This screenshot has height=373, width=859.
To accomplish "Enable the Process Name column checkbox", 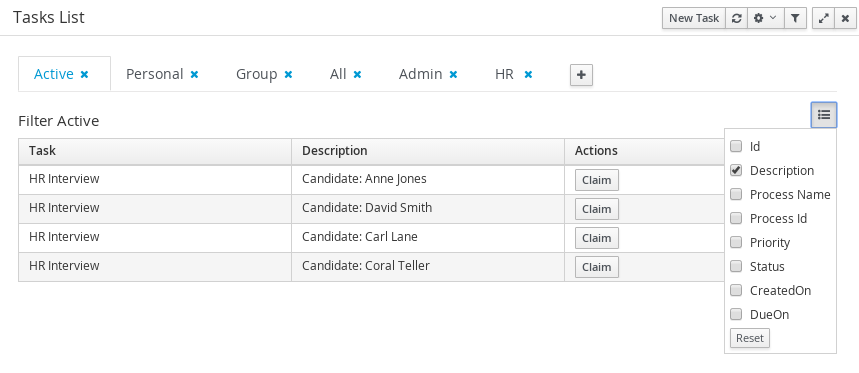I will [736, 194].
